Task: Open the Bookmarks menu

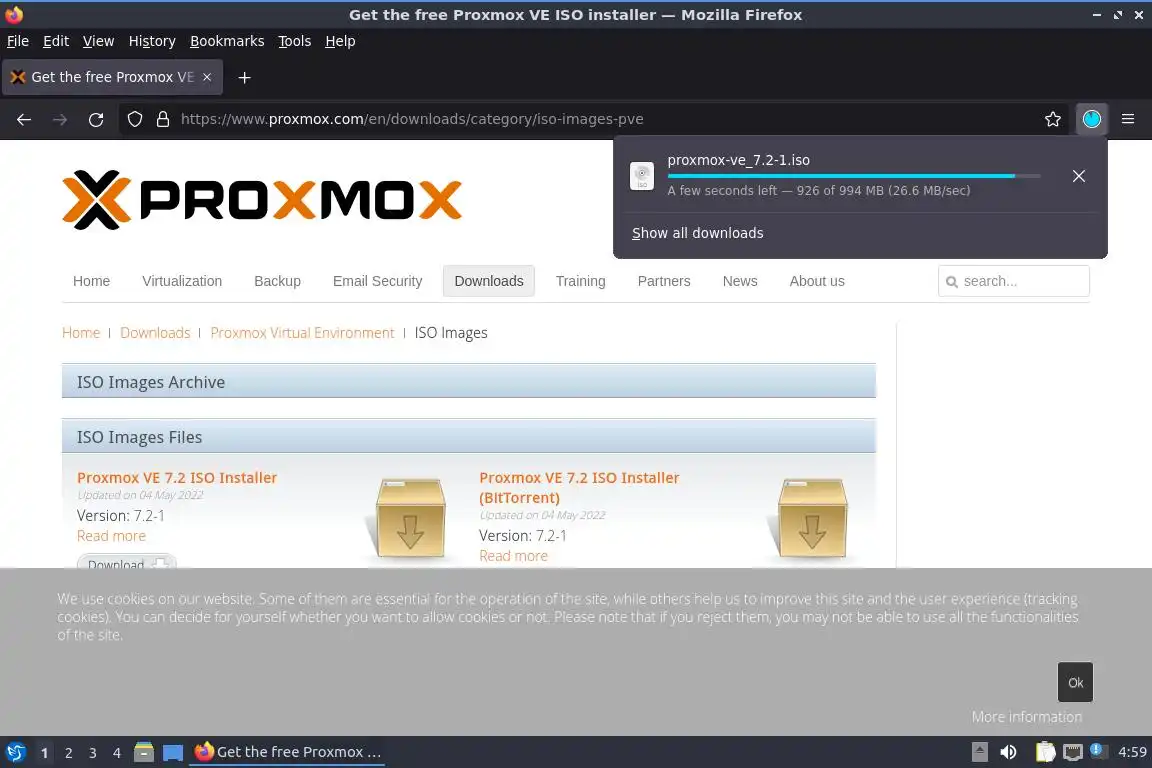Action: (x=227, y=41)
